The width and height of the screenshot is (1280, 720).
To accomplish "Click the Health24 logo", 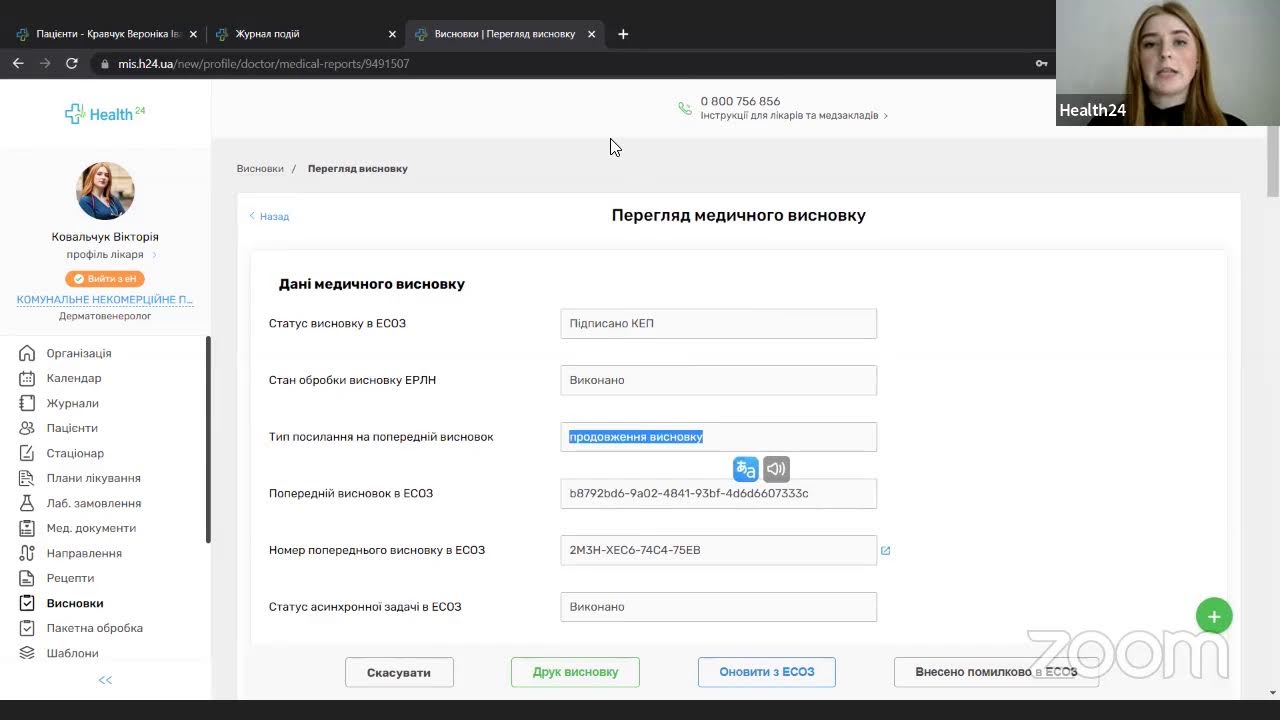I will click(x=105, y=114).
